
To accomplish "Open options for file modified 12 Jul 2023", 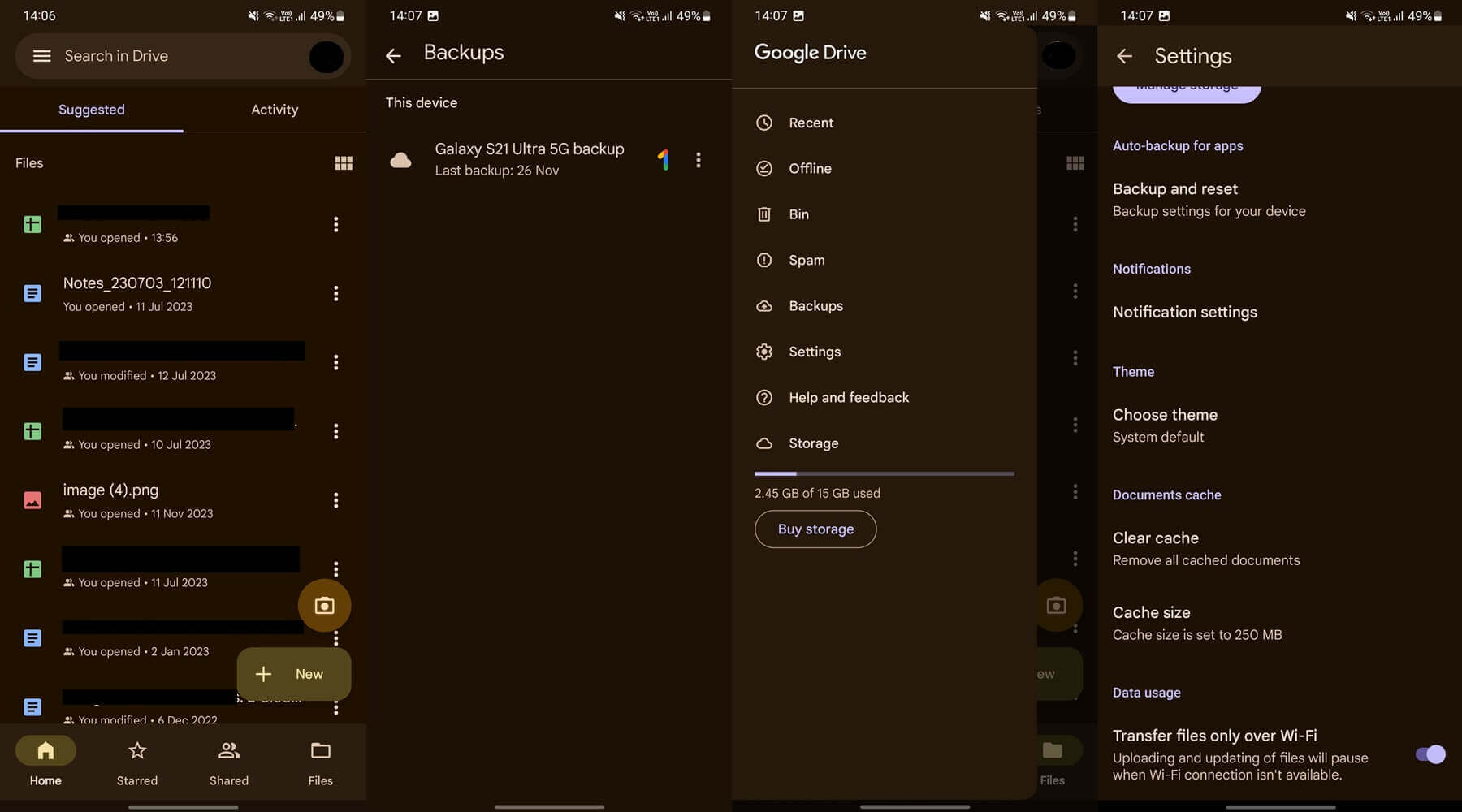I will pyautogui.click(x=335, y=362).
